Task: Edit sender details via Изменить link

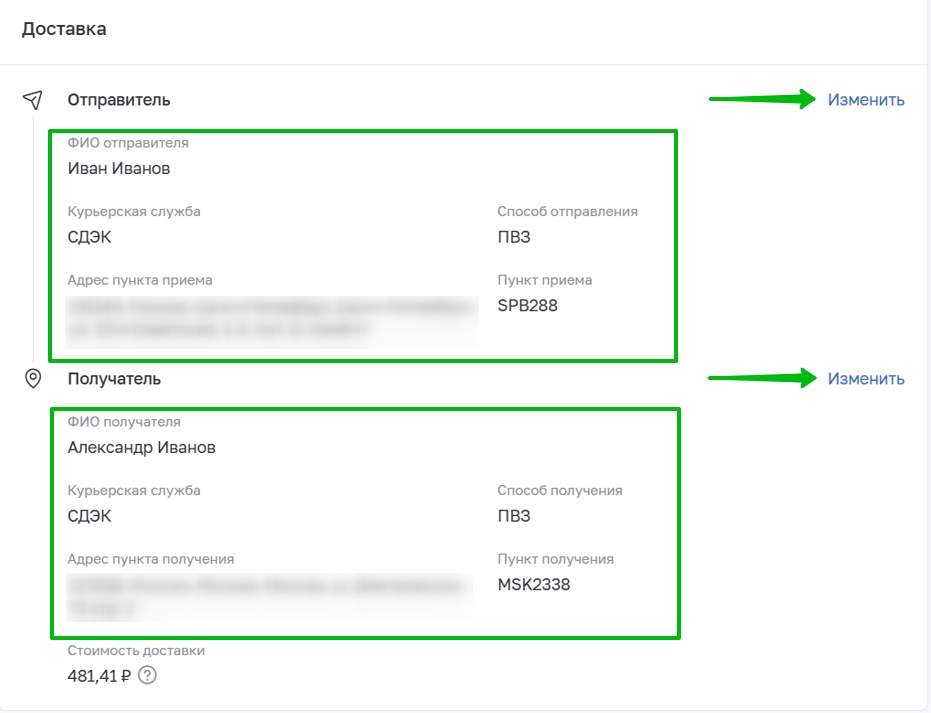Action: (866, 100)
